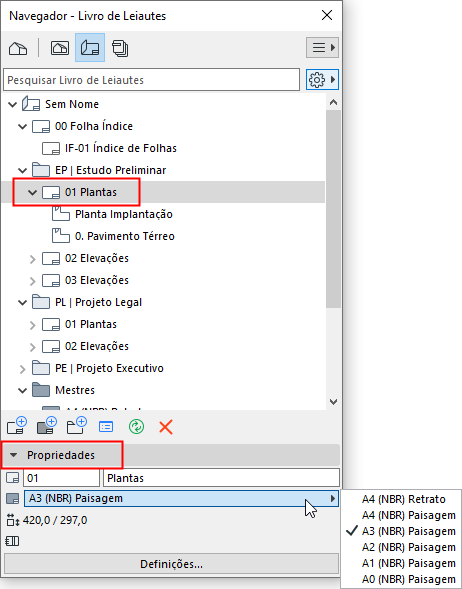Choose the checked A3 (NBR) Paisagem master
462x589 pixels.
pyautogui.click(x=409, y=532)
